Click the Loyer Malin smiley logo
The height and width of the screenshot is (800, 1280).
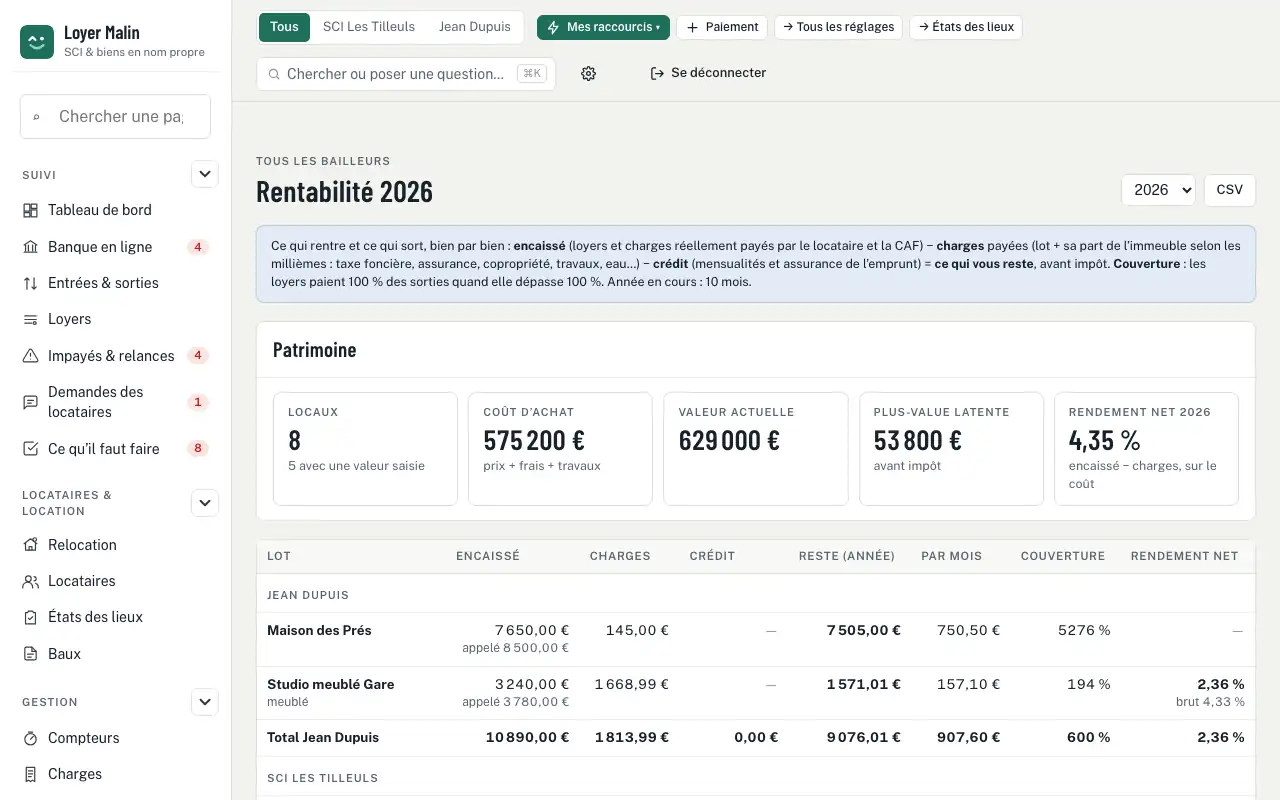pyautogui.click(x=37, y=42)
